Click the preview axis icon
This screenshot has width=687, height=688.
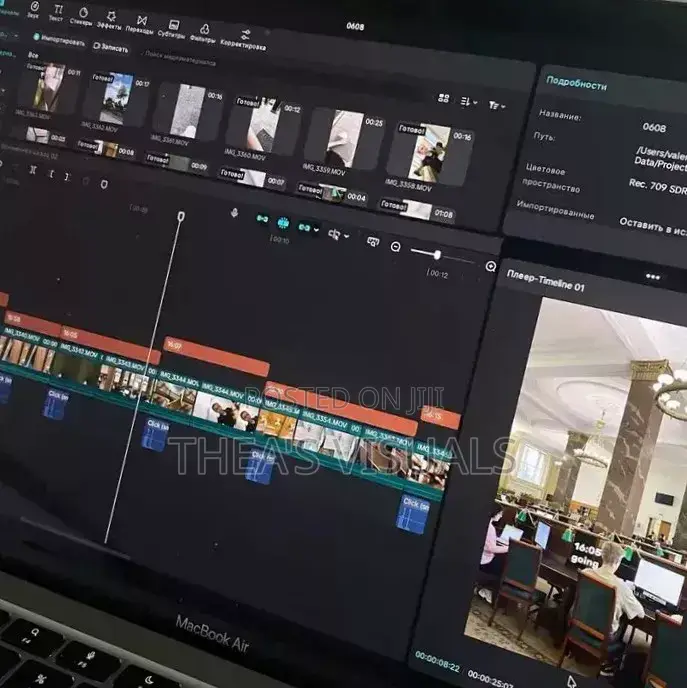pos(334,235)
